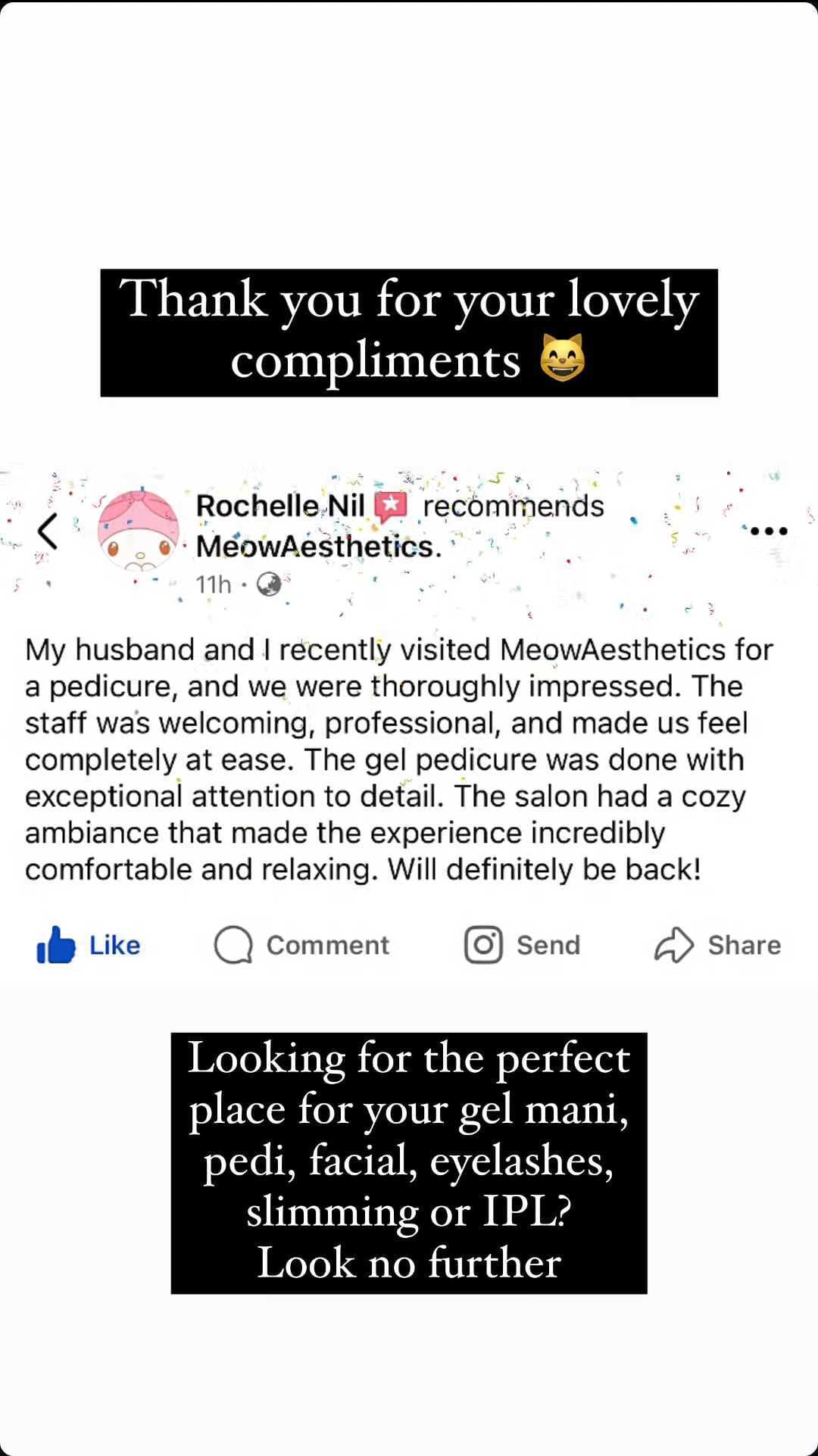This screenshot has height=1456, width=818.
Task: Tap the grinning cat emoji
Action: (562, 357)
